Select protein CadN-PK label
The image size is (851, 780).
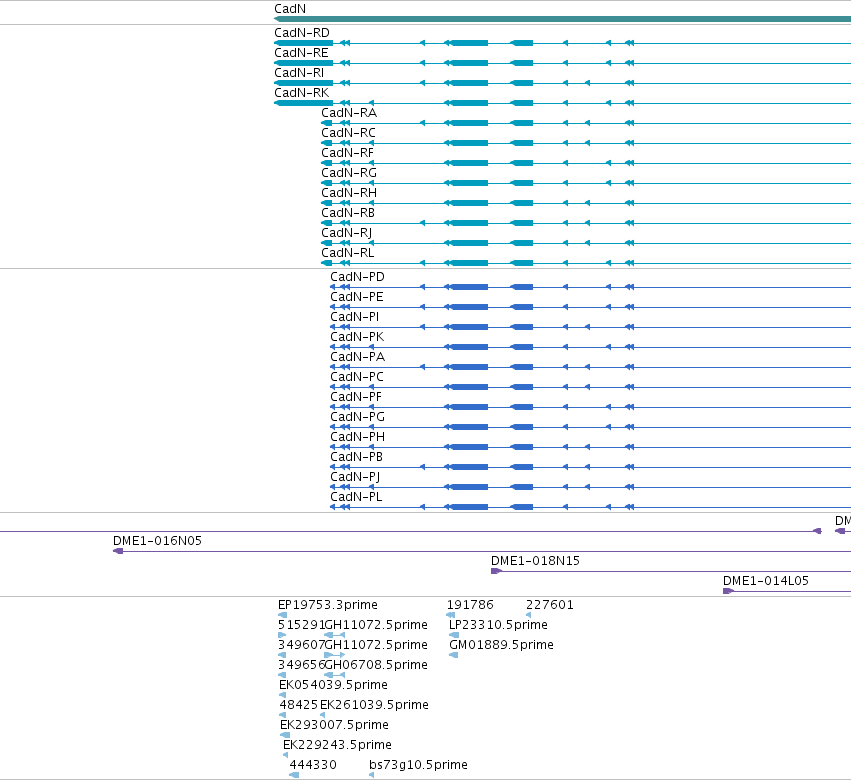pyautogui.click(x=357, y=337)
